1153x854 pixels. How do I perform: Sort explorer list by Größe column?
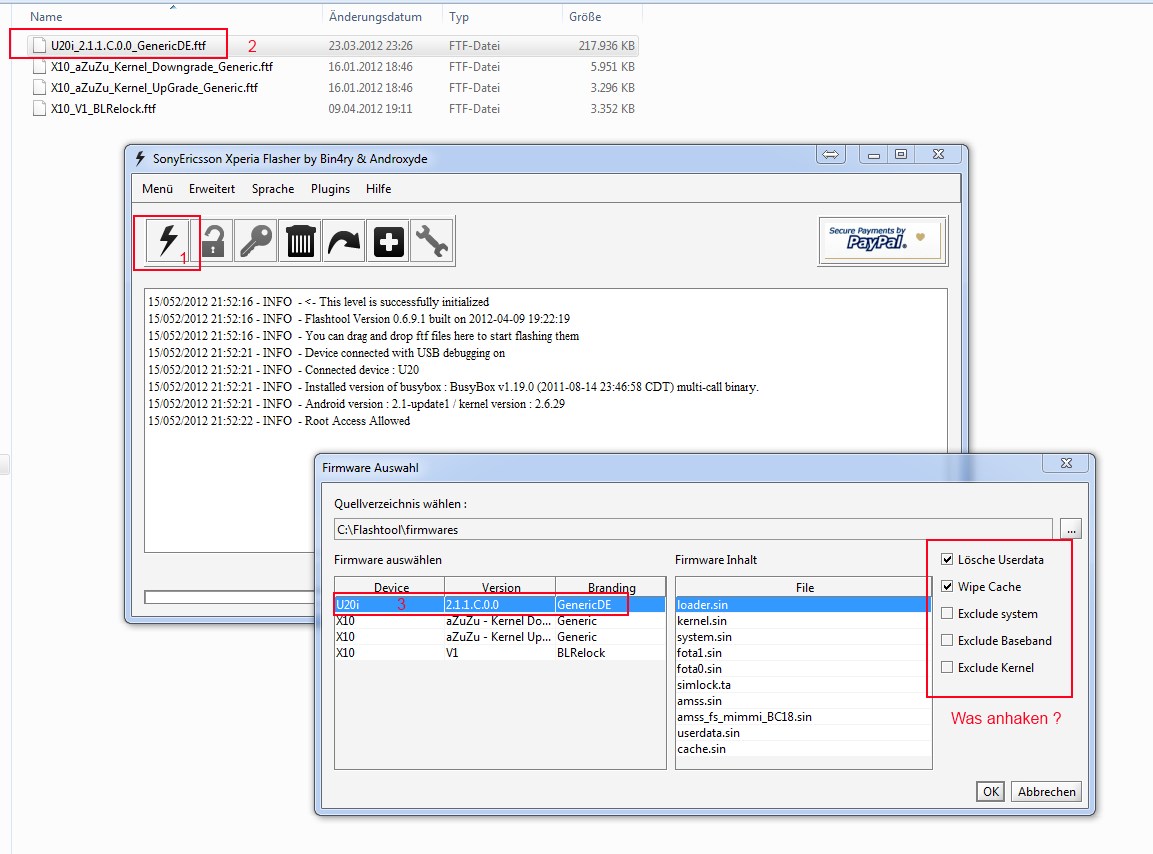point(585,16)
